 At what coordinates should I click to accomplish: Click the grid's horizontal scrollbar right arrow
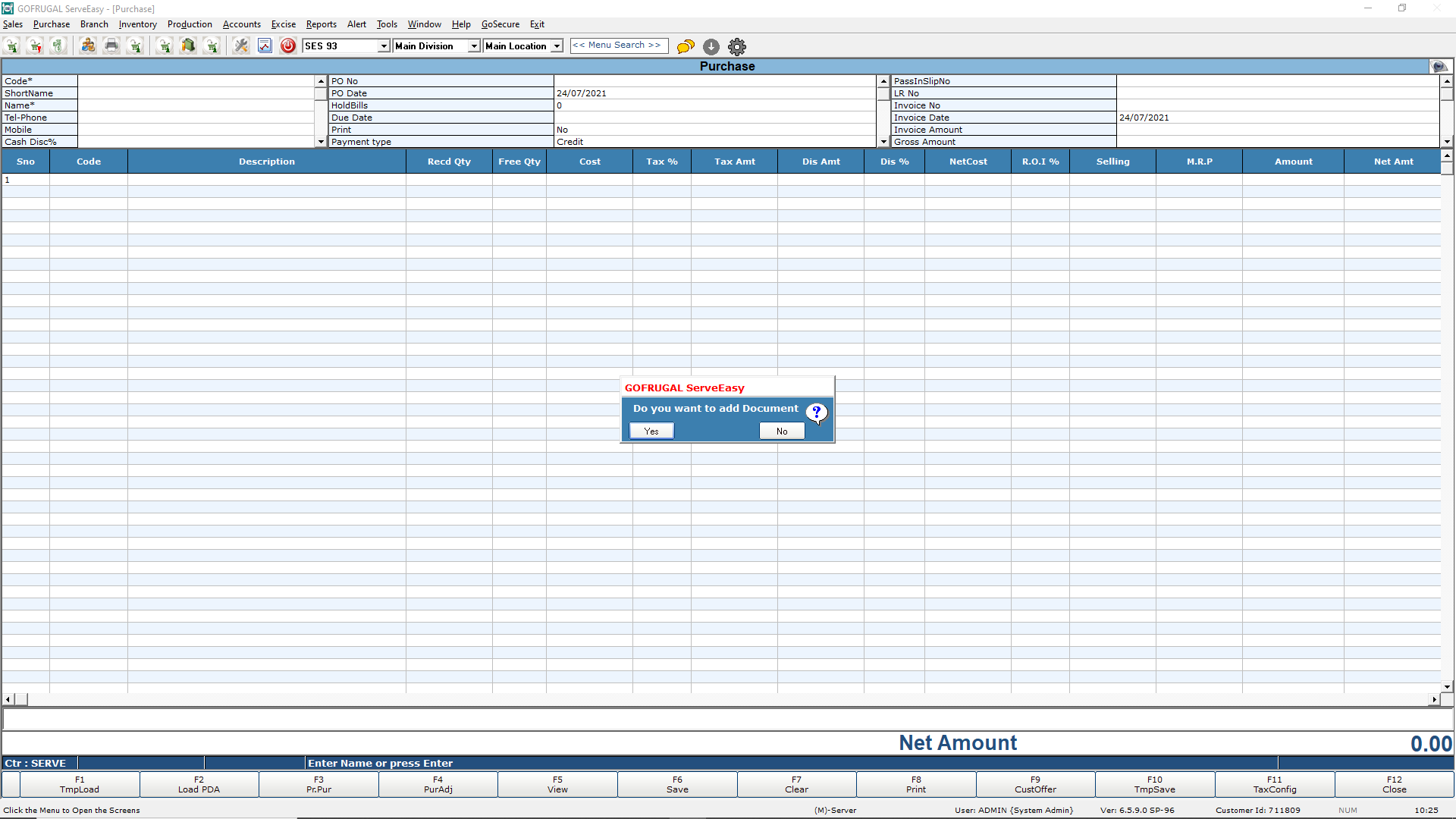[1434, 699]
